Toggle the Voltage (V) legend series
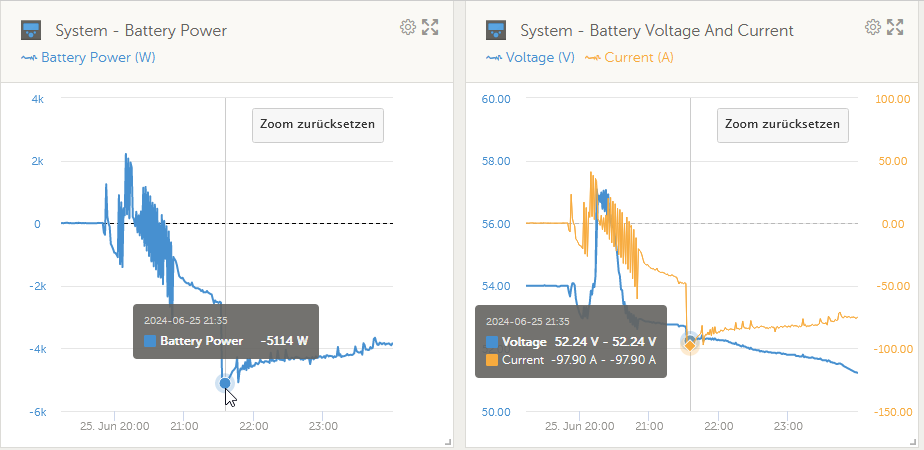The width and height of the screenshot is (924, 450). (530, 58)
